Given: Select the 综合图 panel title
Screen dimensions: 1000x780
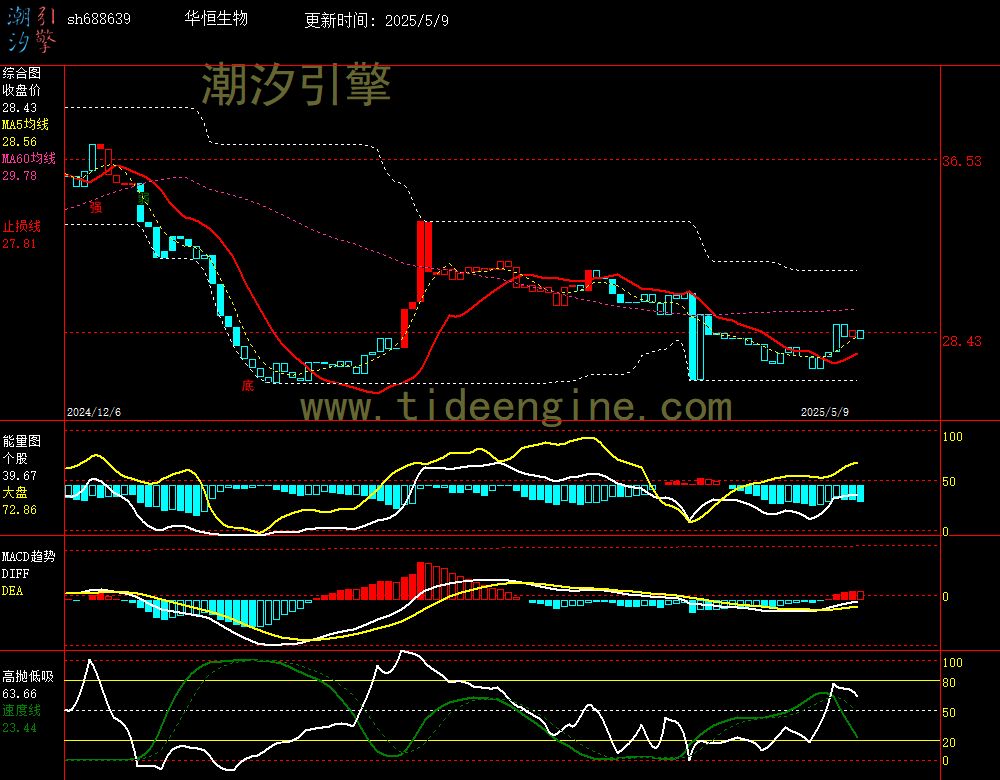Looking at the screenshot, I should click(x=21, y=73).
